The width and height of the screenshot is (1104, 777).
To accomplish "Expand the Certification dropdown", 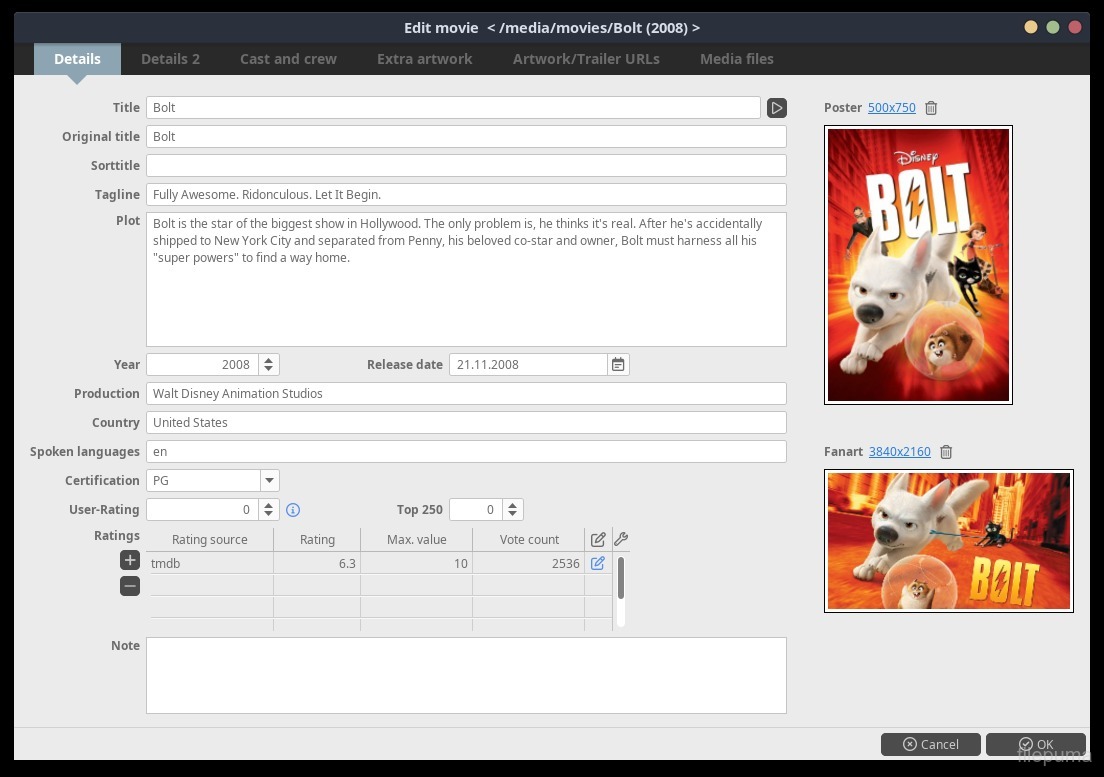I will click(x=269, y=481).
